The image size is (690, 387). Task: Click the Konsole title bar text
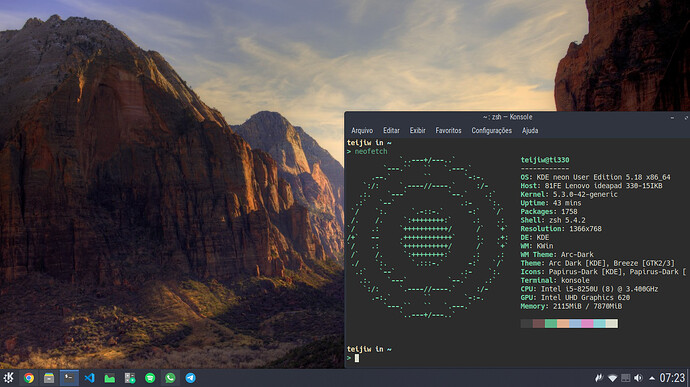[x=507, y=117]
